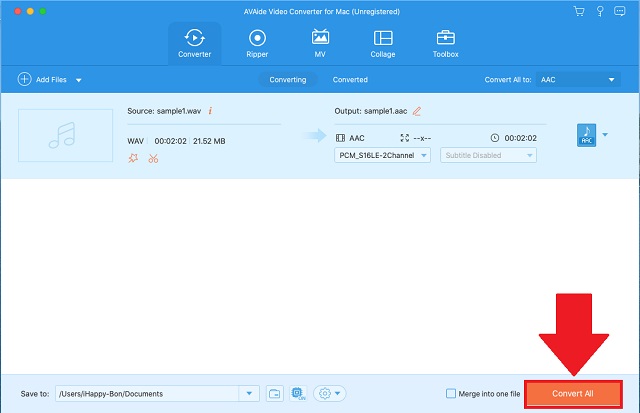Click the output duration clock icon
Screen dimensions: 640x413
pyautogui.click(x=495, y=138)
